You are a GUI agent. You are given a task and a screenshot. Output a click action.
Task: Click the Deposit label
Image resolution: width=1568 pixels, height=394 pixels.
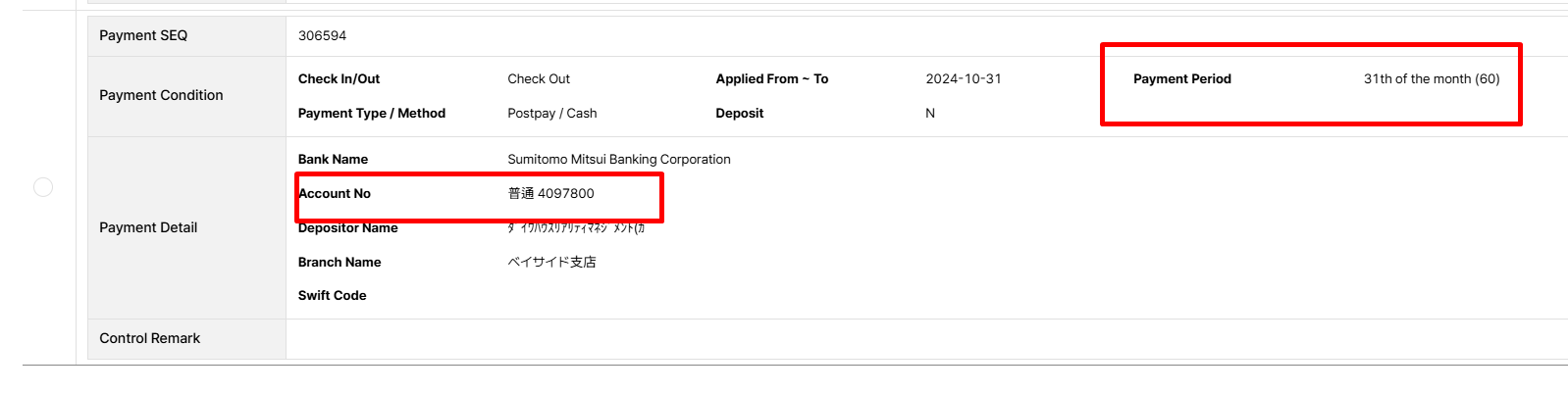click(739, 113)
